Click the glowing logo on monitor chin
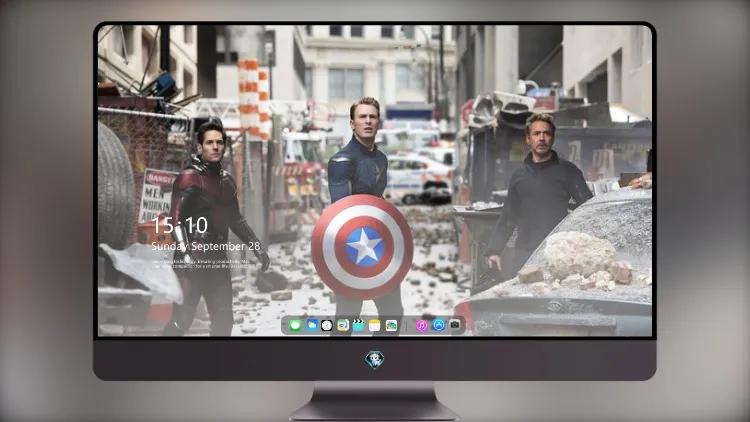This screenshot has height=422, width=750. click(x=375, y=360)
